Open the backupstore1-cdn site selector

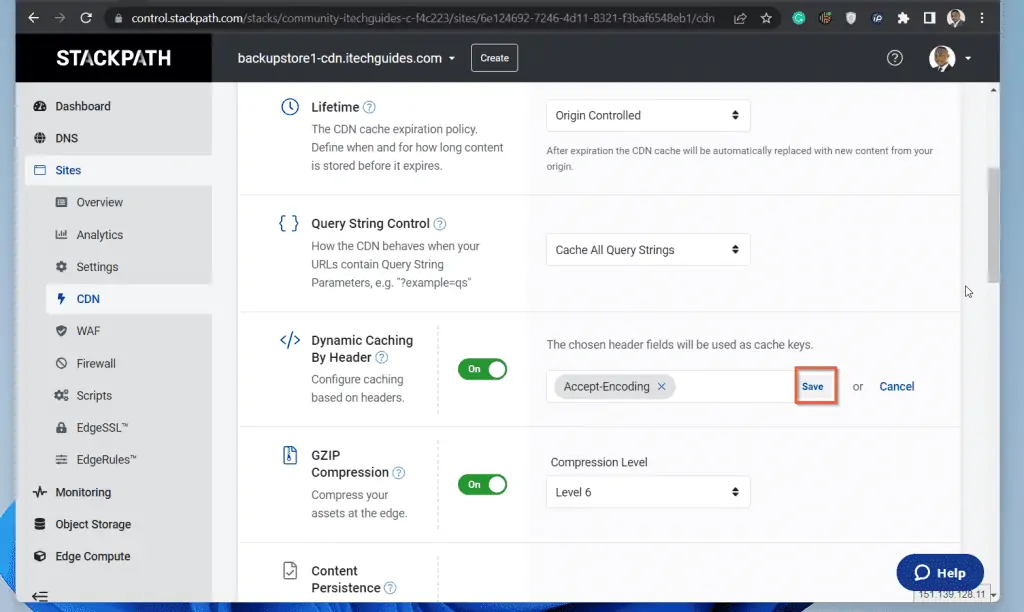346,58
